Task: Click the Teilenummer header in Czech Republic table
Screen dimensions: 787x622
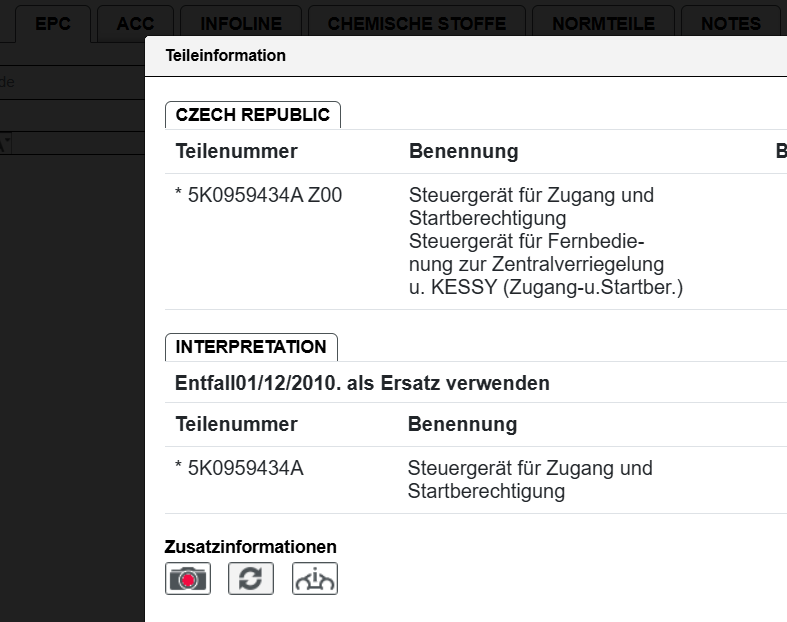Action: [236, 151]
